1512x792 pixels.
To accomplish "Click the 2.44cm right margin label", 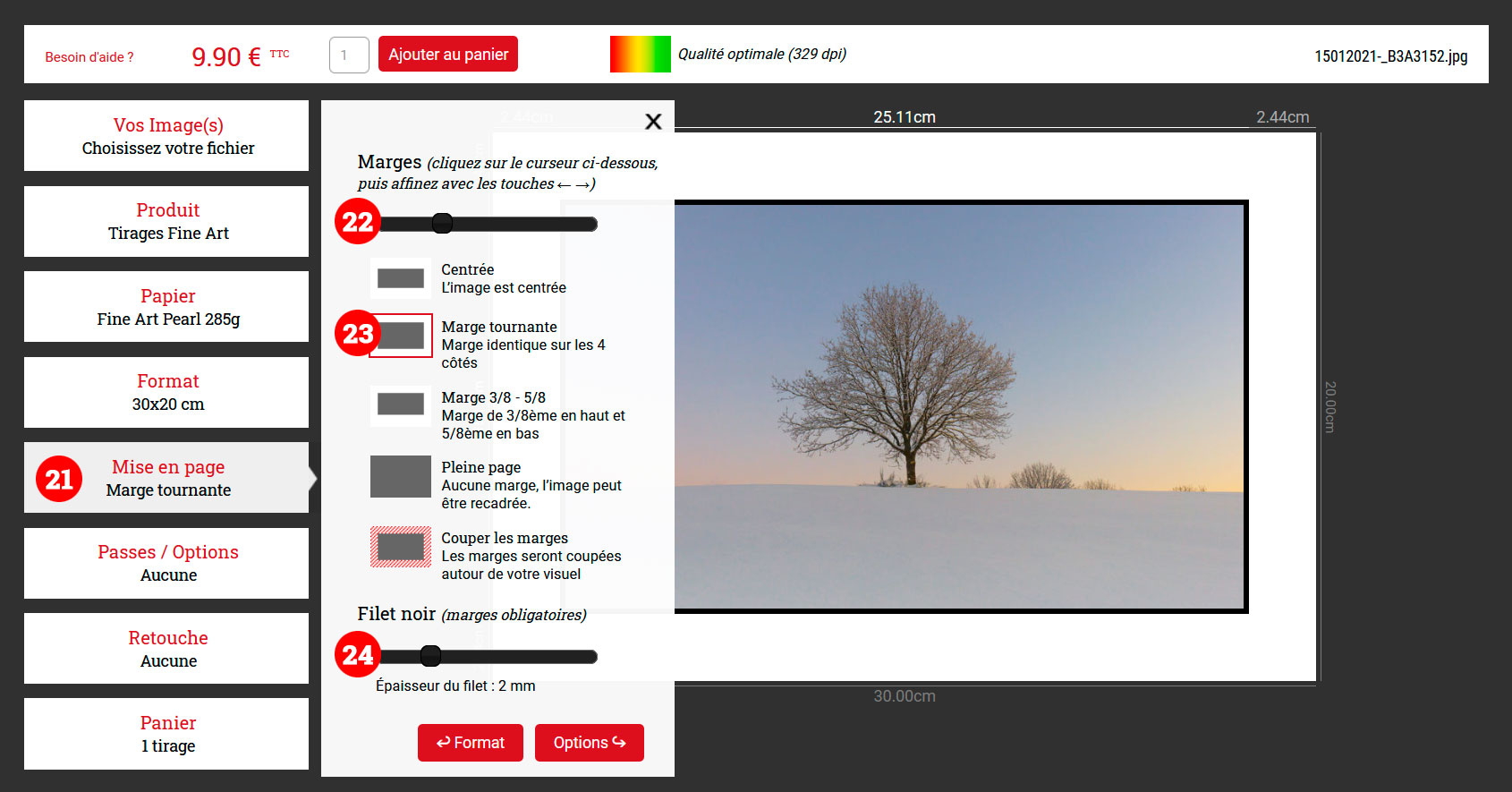I will click(1282, 117).
